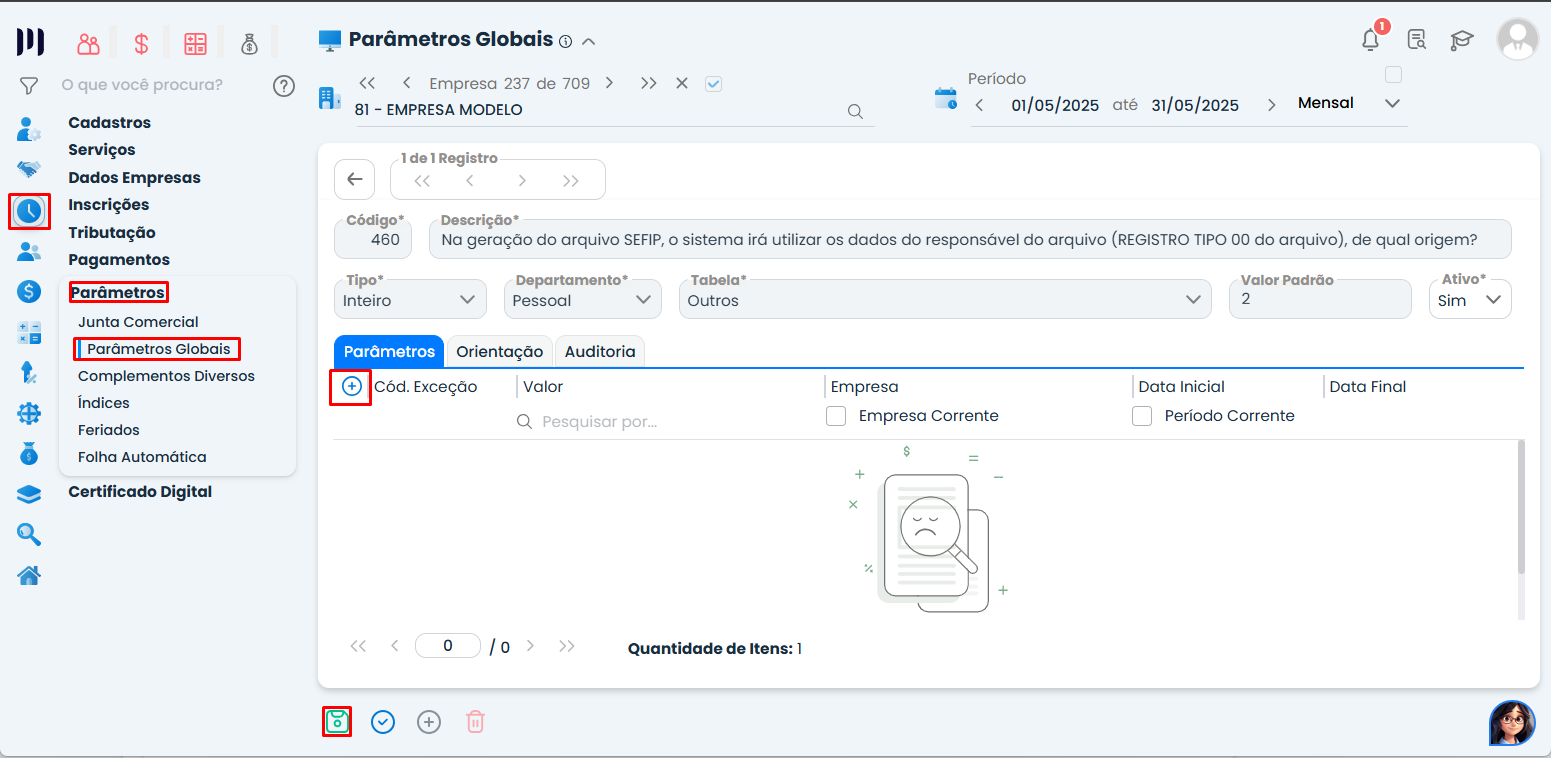
Task: Click the home icon in sidebar
Action: (x=29, y=575)
